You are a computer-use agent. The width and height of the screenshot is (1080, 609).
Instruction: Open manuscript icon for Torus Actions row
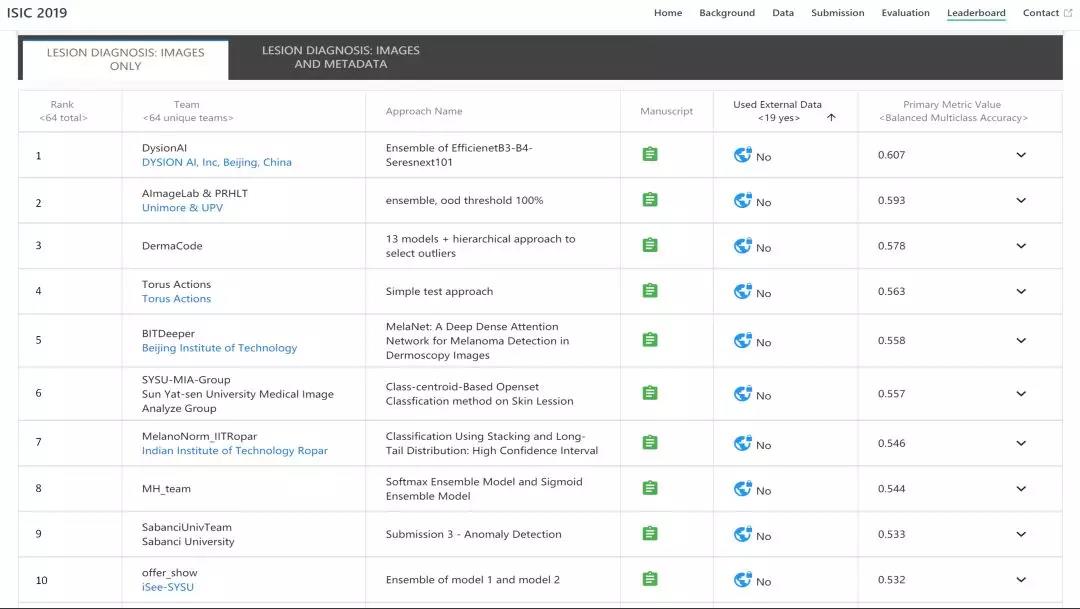pos(650,291)
